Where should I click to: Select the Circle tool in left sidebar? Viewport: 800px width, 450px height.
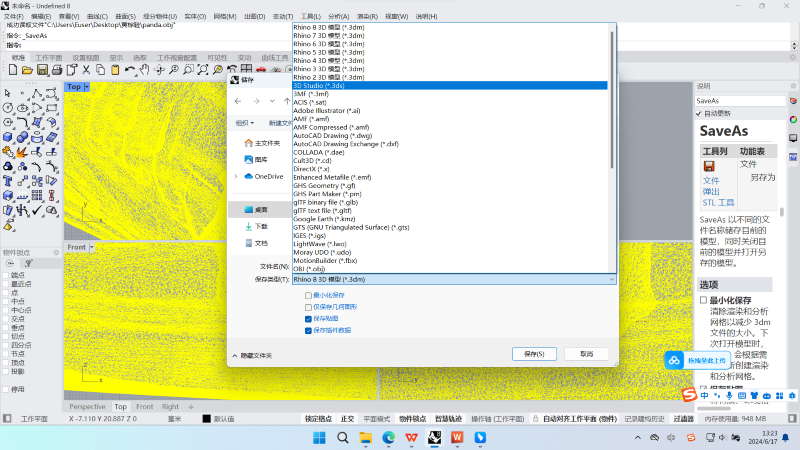click(x=8, y=108)
